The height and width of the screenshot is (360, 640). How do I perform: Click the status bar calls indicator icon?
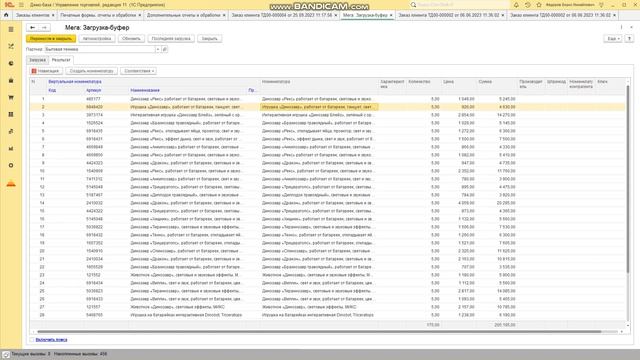(x=6, y=354)
